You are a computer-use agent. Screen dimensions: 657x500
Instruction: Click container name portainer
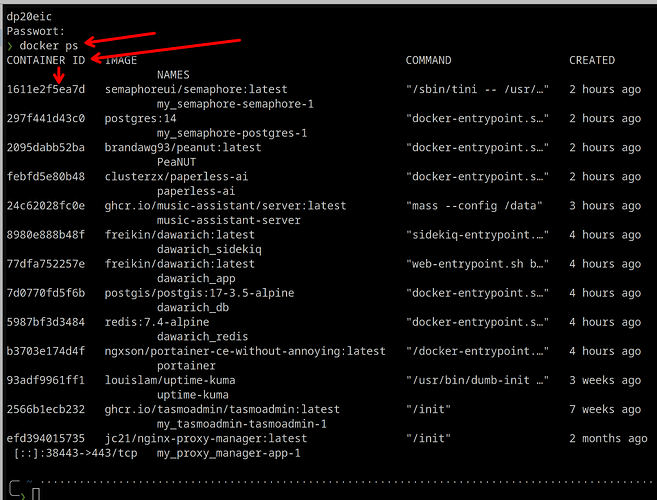pos(186,366)
